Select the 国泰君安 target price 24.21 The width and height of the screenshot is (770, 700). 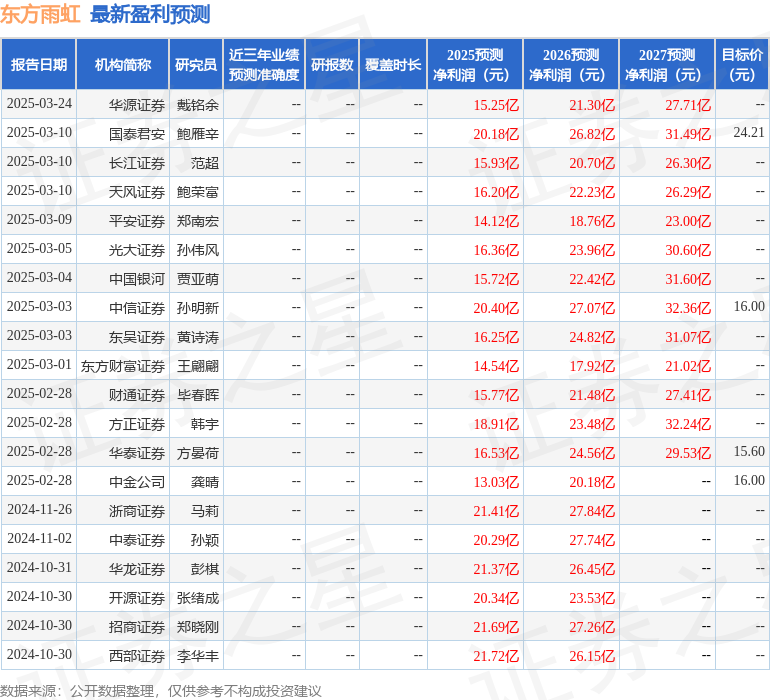pyautogui.click(x=748, y=133)
